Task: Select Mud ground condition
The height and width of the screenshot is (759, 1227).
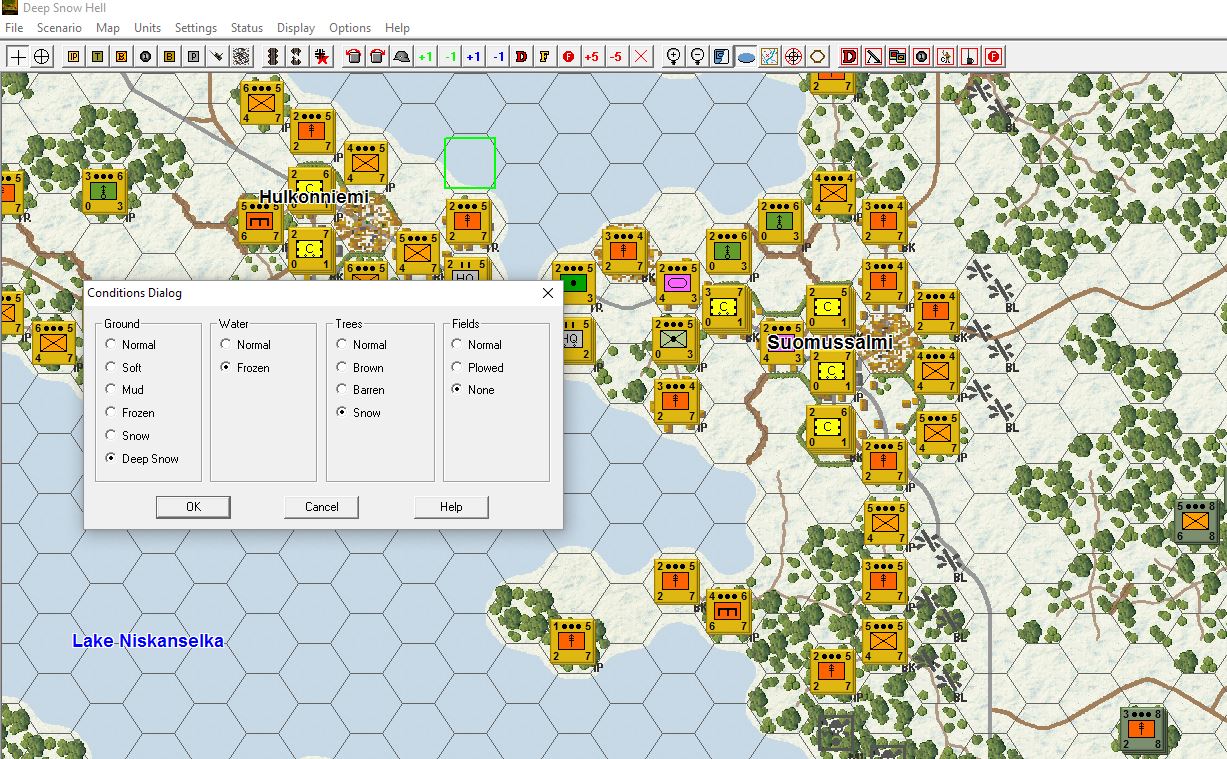Action: [x=112, y=390]
